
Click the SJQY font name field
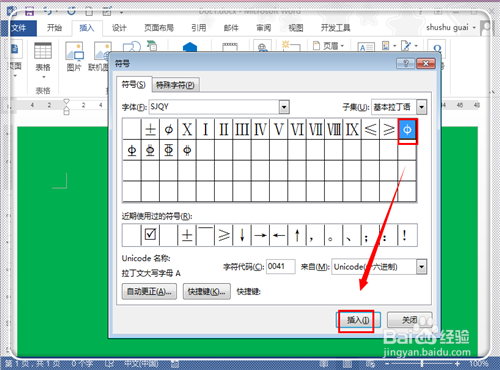point(214,107)
